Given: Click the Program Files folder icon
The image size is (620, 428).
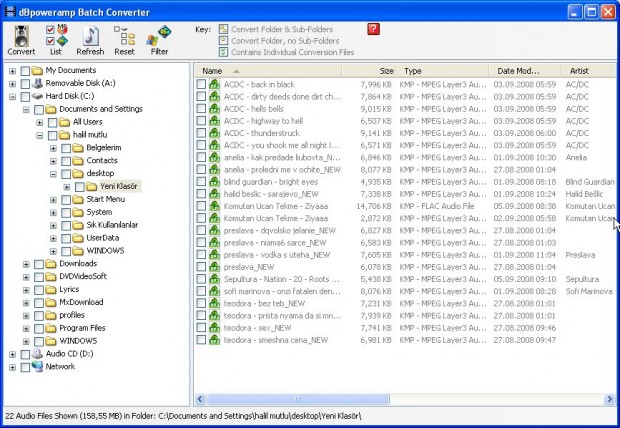Looking at the screenshot, I should pyautogui.click(x=51, y=328).
